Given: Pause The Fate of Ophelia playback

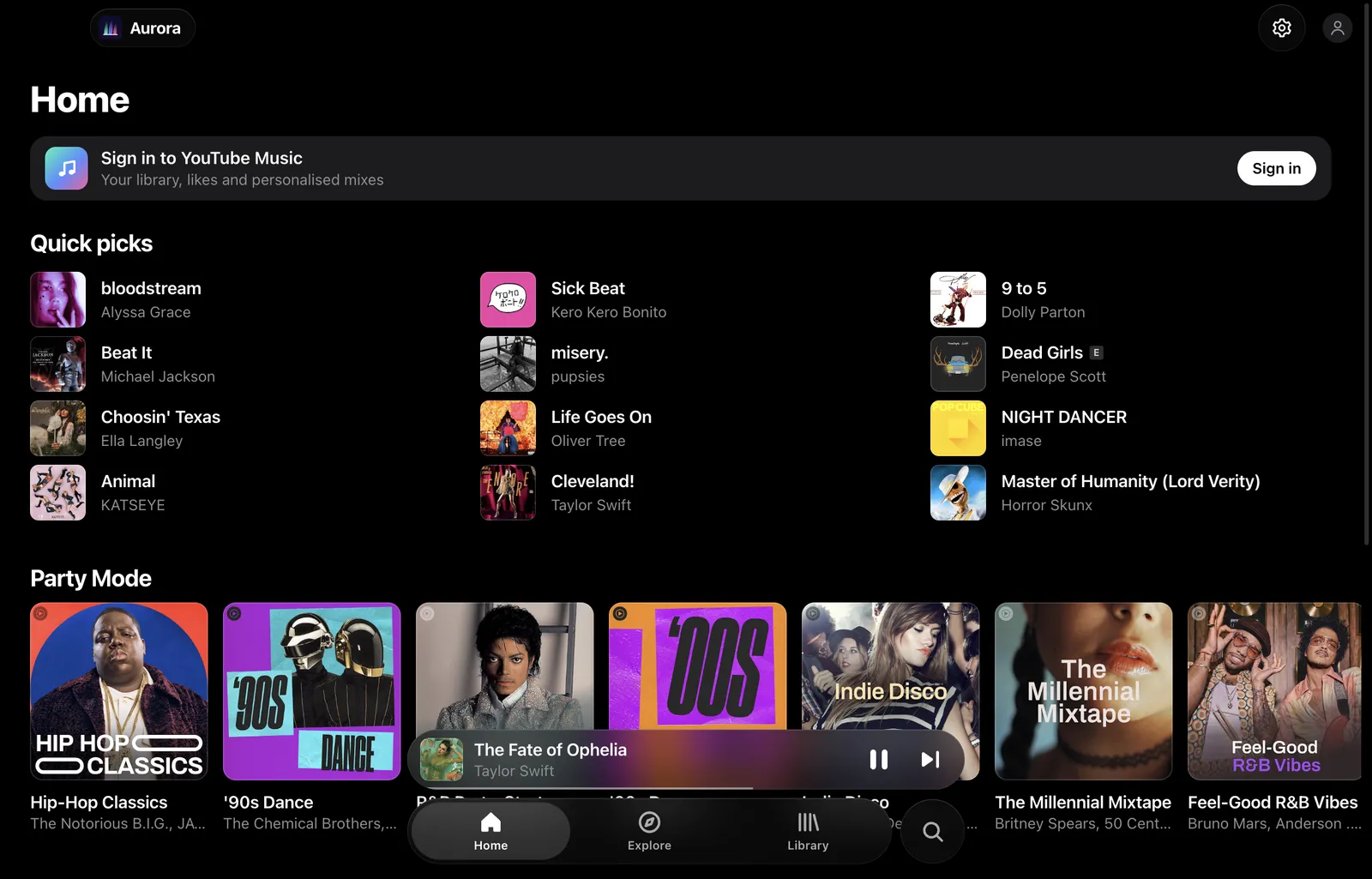Looking at the screenshot, I should coord(878,759).
